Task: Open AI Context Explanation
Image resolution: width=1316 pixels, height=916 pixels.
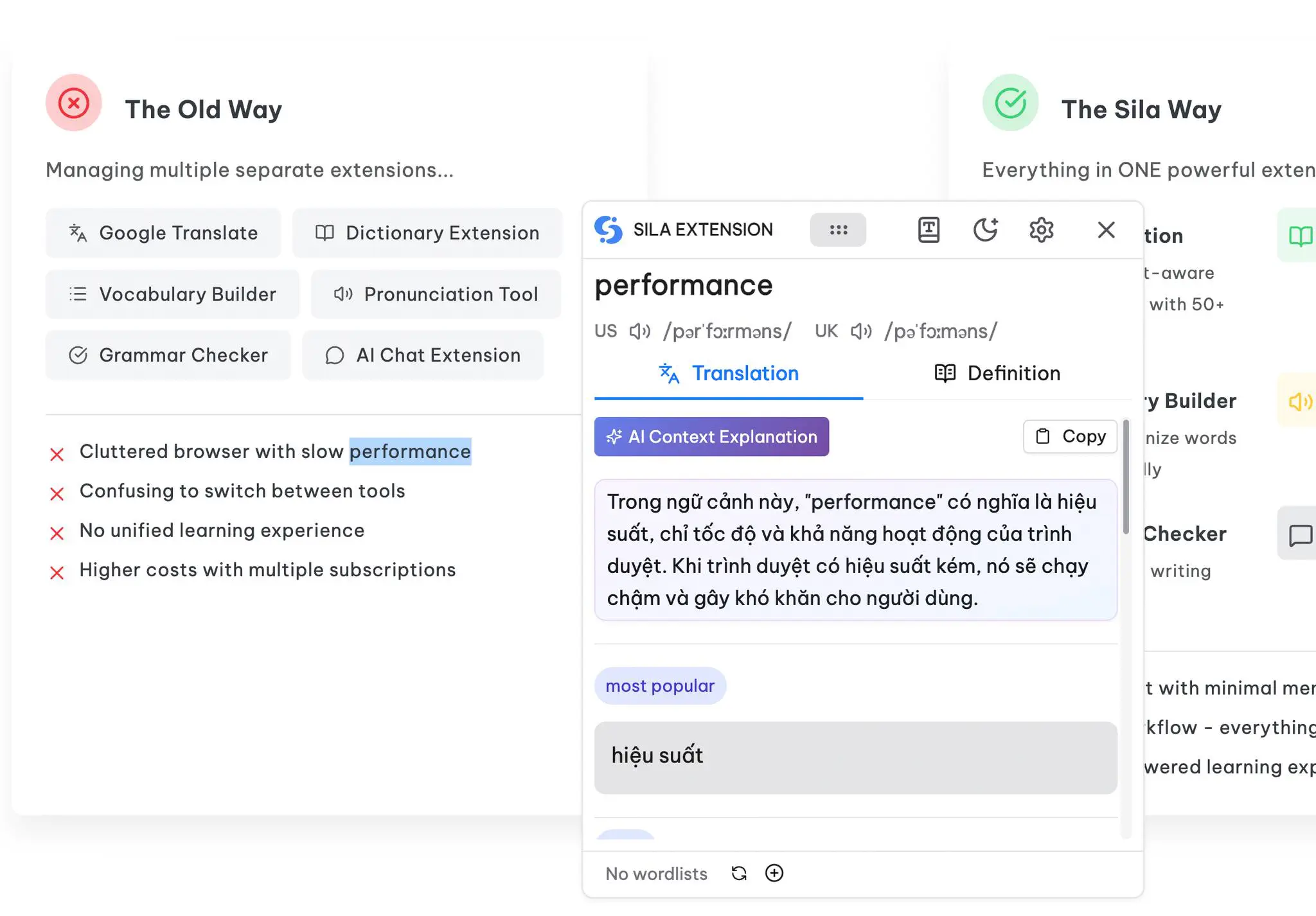Action: 711,436
